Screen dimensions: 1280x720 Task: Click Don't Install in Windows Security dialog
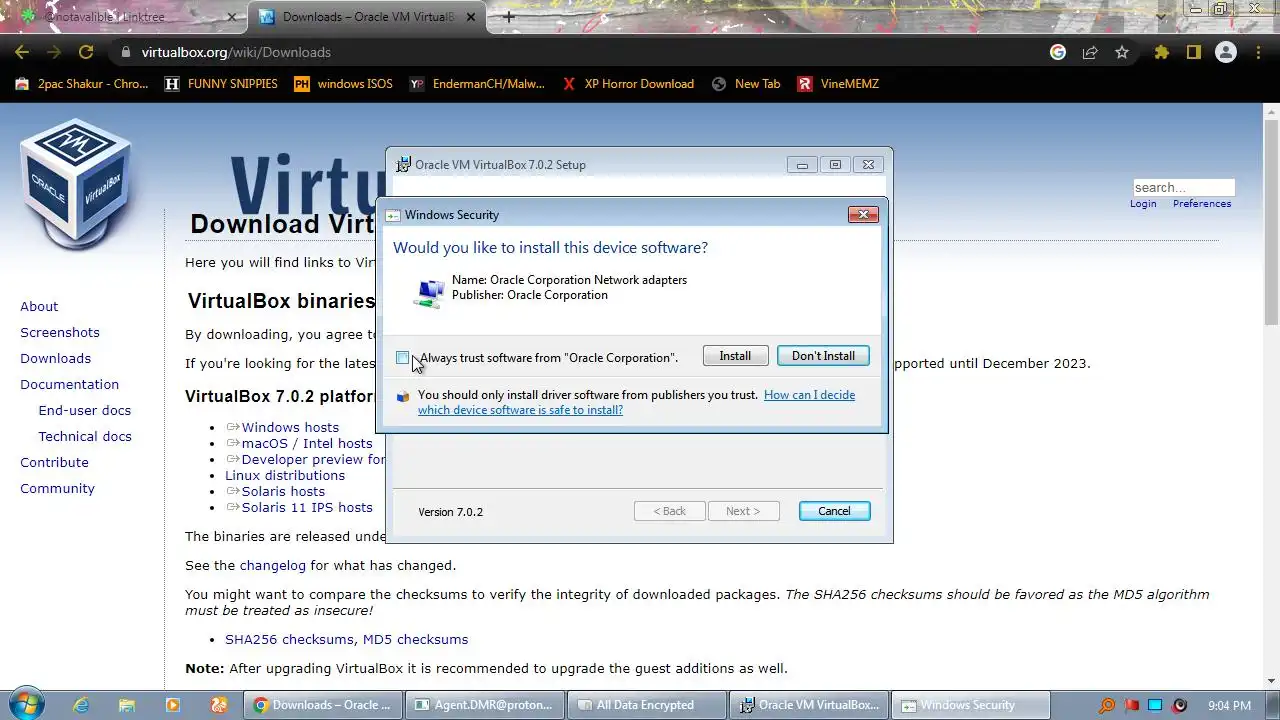pyautogui.click(x=823, y=356)
